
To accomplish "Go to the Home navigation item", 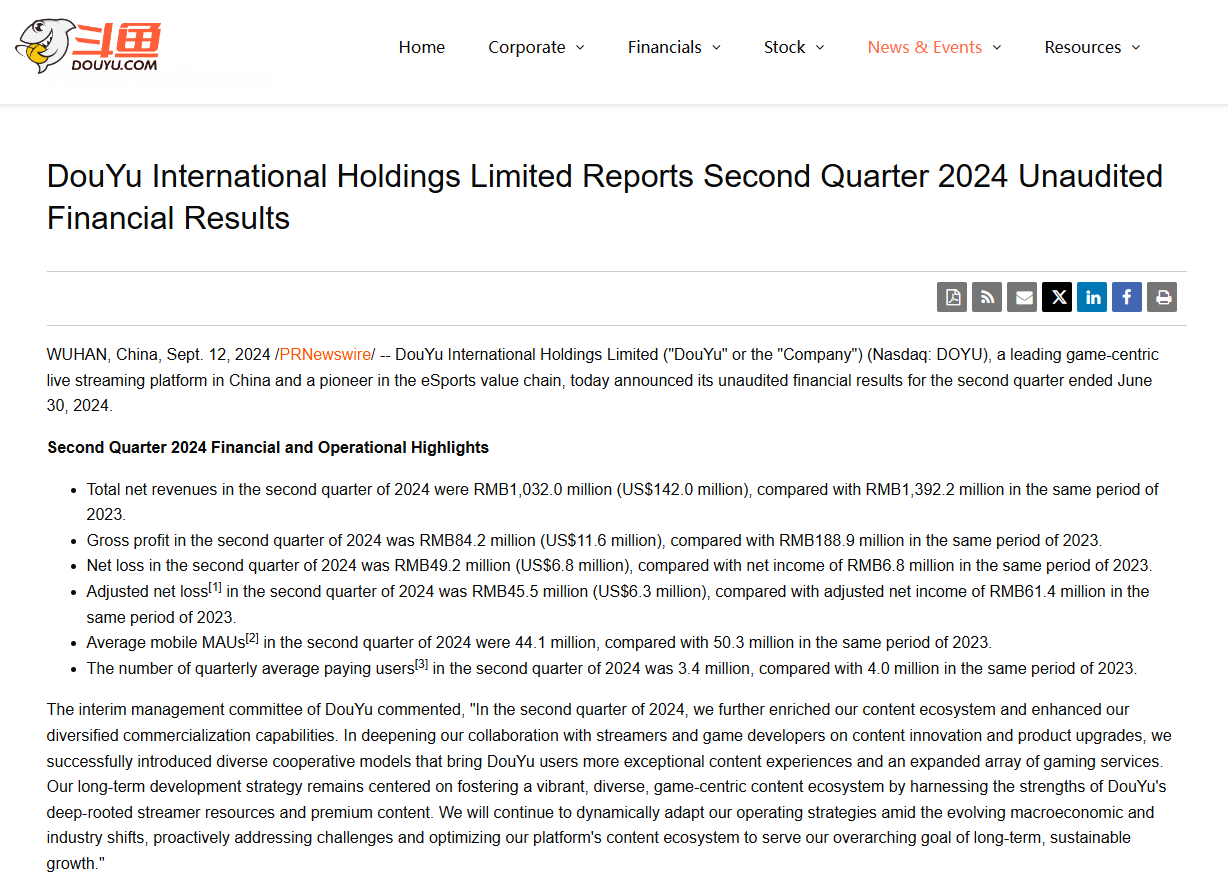I will coord(422,47).
